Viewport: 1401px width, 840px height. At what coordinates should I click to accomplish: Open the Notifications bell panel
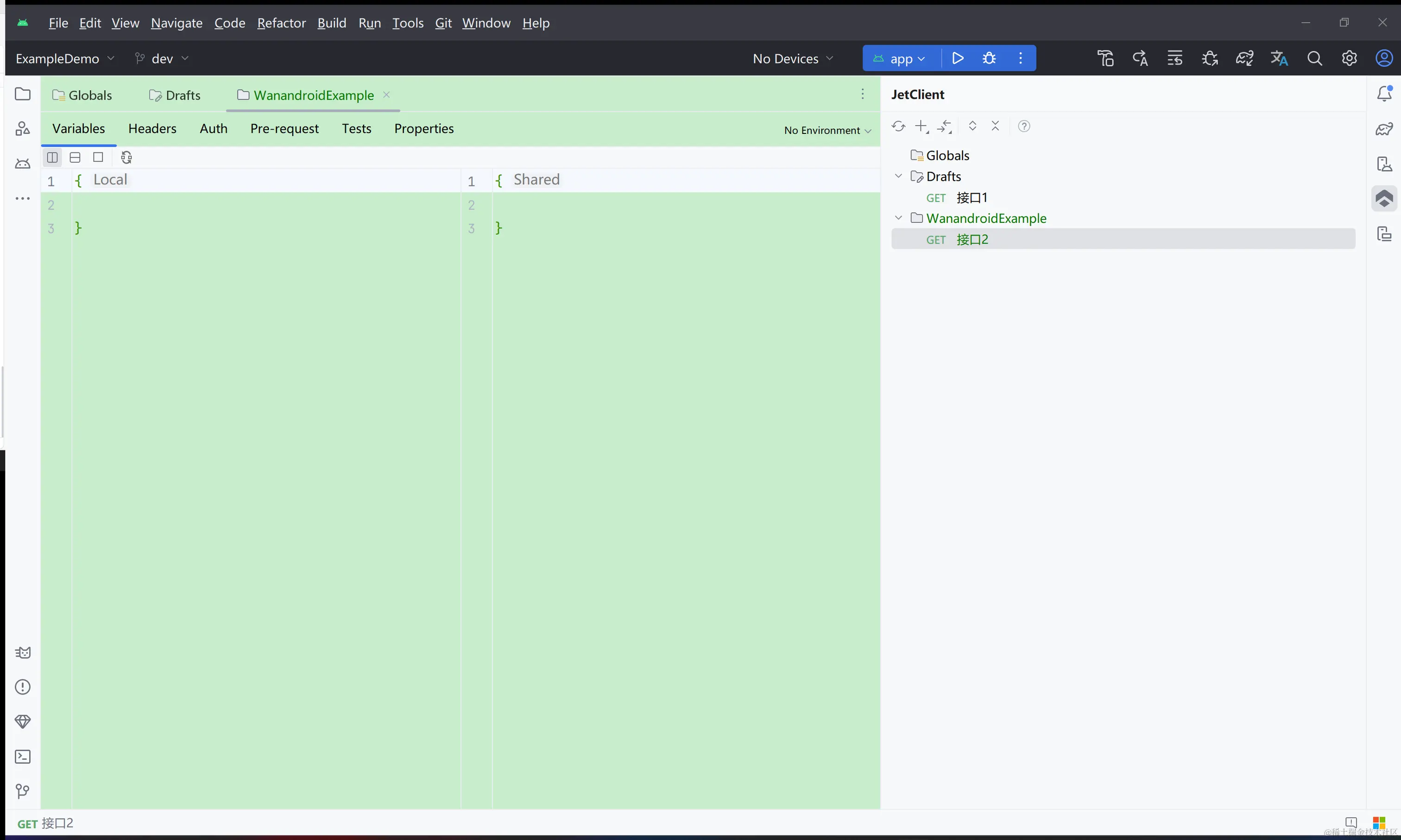tap(1384, 94)
